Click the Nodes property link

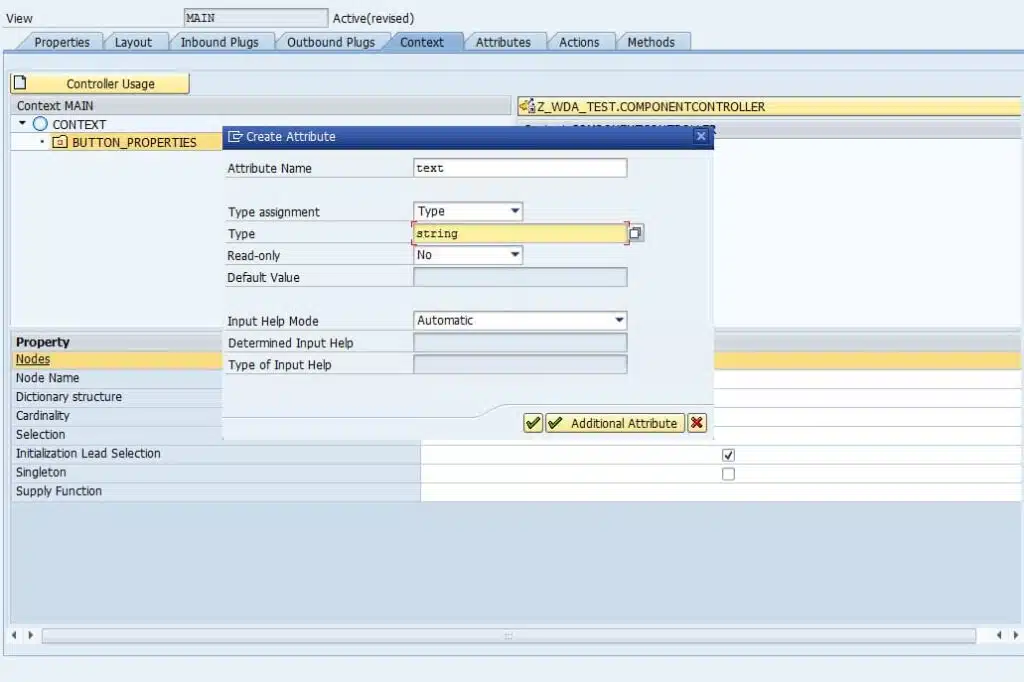33,359
